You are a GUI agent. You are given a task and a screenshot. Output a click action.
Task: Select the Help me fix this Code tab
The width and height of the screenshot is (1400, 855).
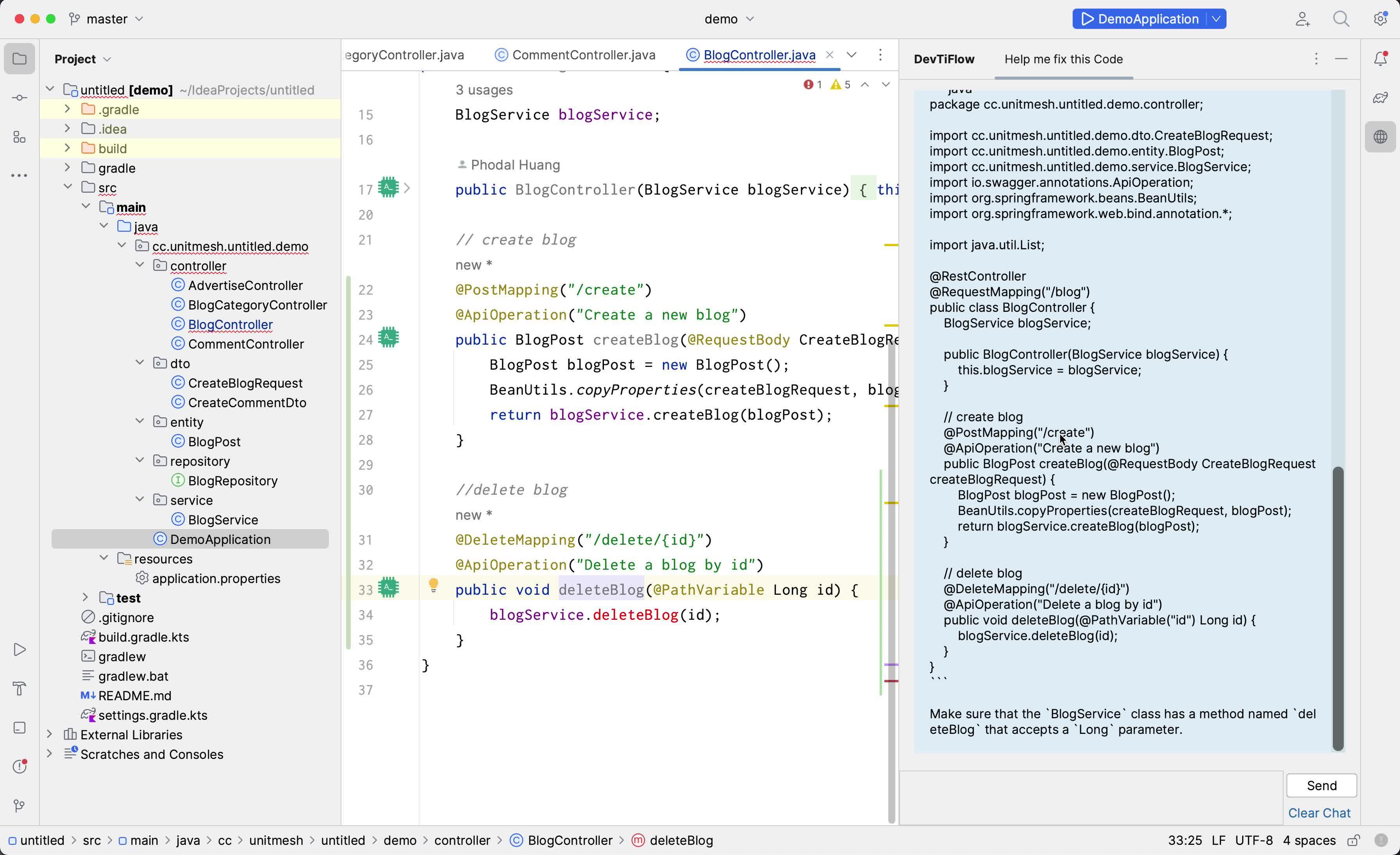tap(1063, 59)
